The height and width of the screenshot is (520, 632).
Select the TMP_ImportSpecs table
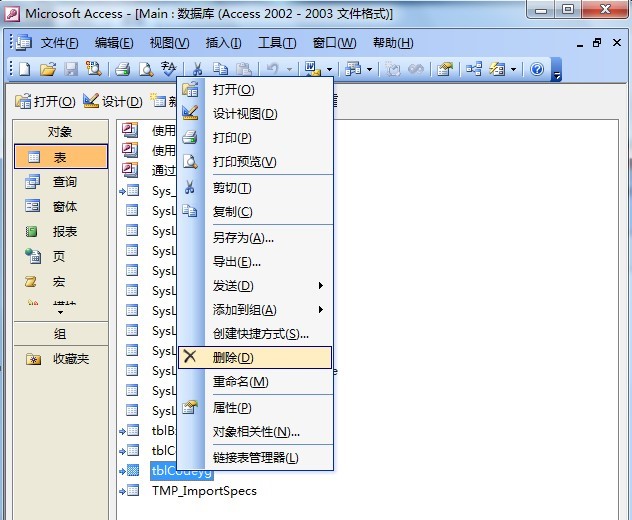204,491
